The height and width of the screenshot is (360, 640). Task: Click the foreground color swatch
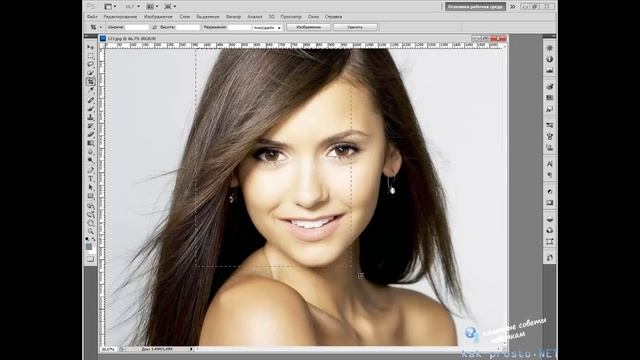coord(89,247)
